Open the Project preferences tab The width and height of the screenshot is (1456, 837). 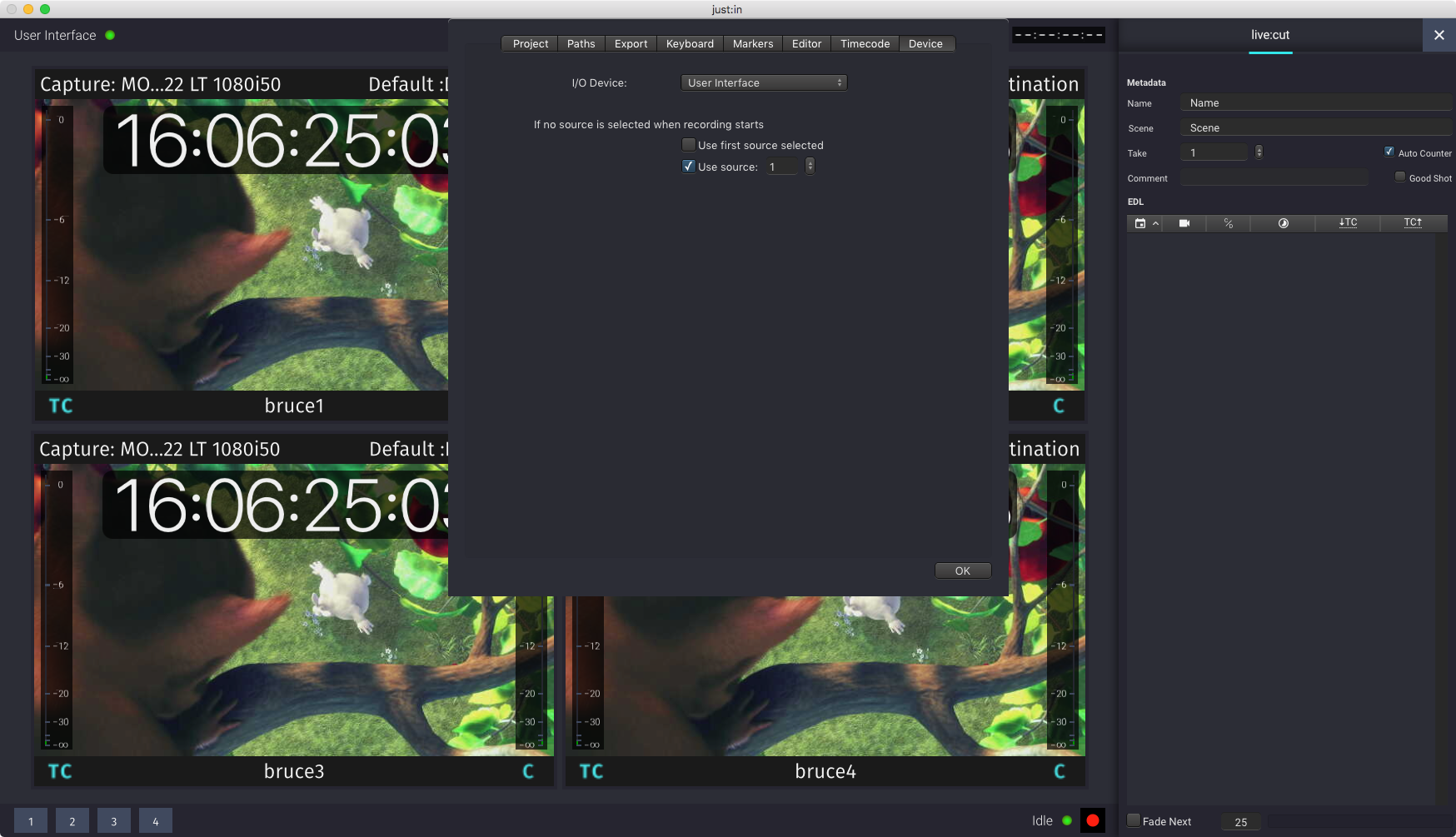[531, 43]
